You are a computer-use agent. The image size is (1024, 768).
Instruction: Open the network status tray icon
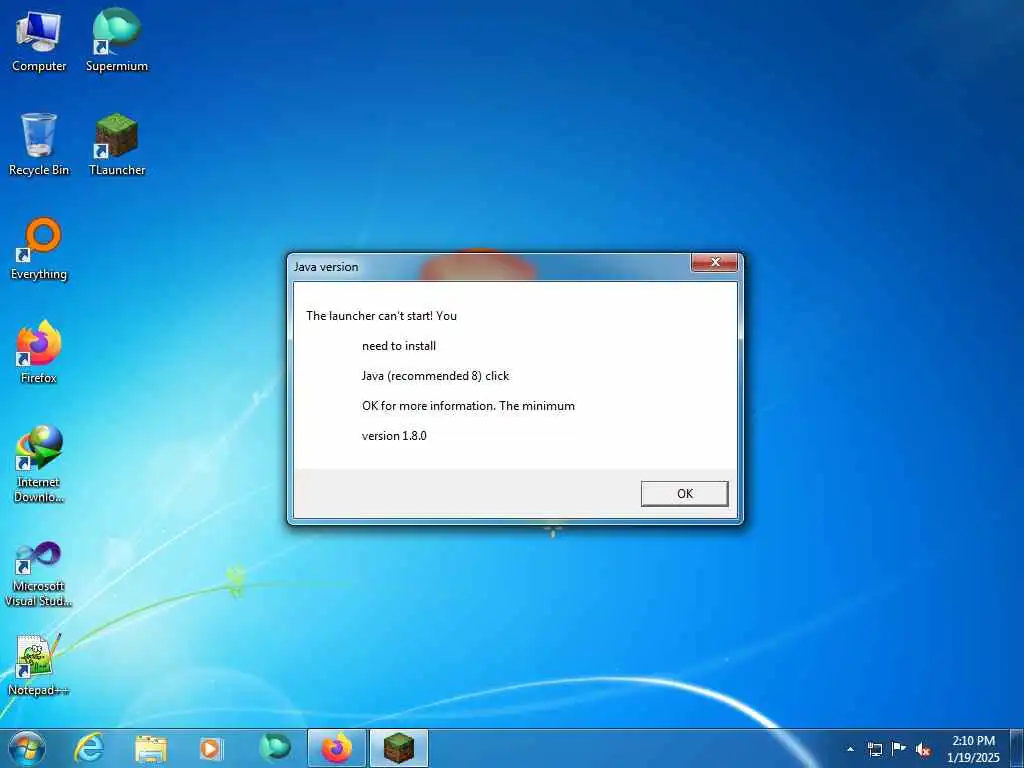(x=874, y=749)
